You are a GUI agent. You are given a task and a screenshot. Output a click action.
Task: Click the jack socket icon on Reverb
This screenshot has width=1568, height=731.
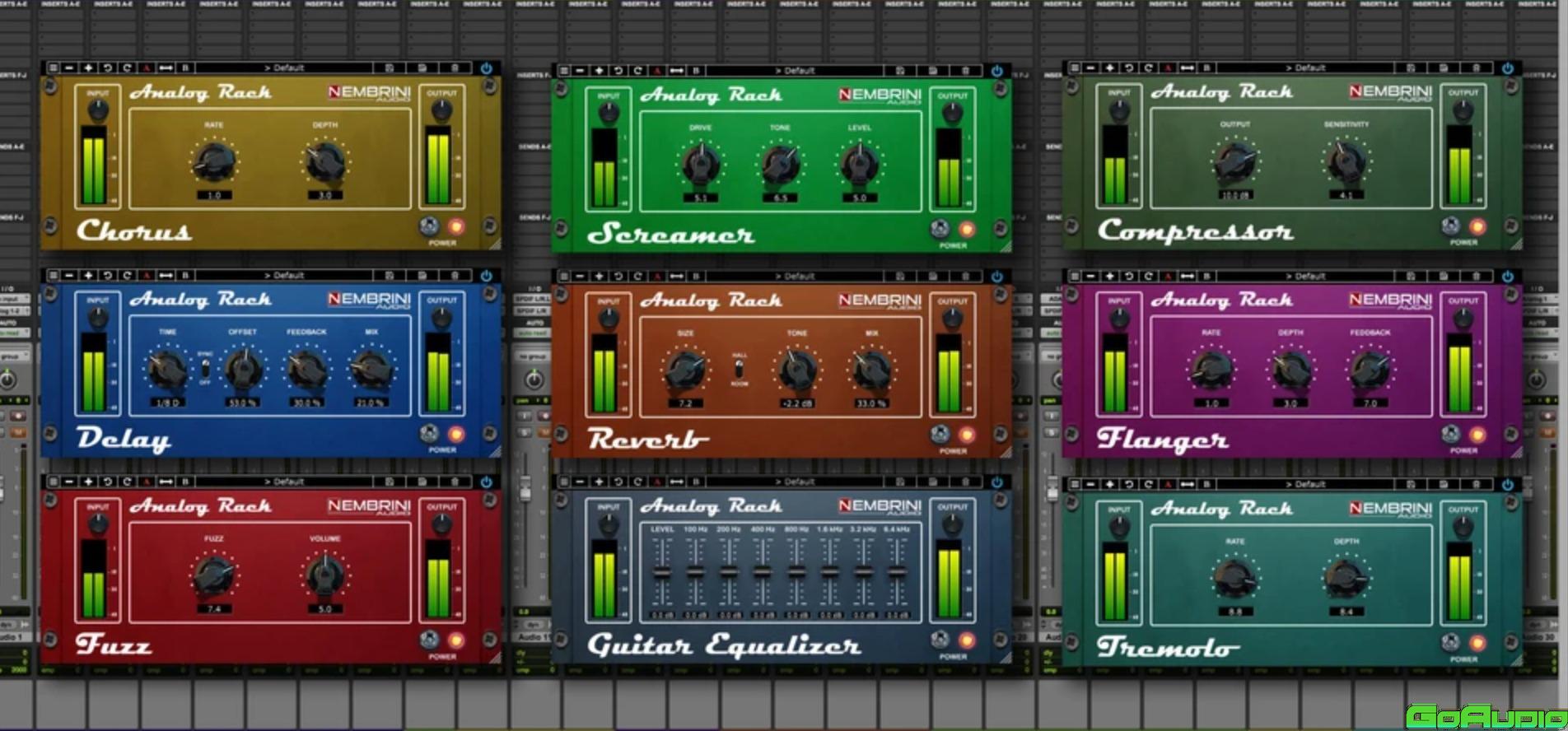940,434
